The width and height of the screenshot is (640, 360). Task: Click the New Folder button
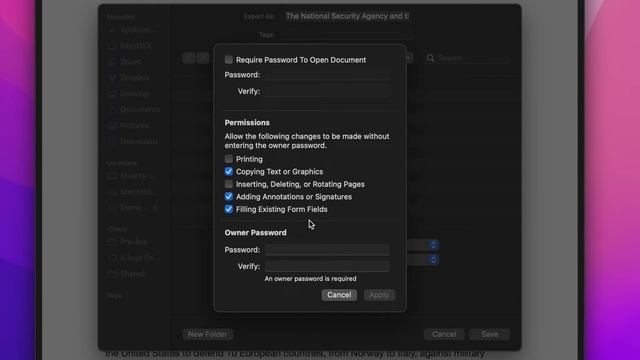click(x=208, y=334)
